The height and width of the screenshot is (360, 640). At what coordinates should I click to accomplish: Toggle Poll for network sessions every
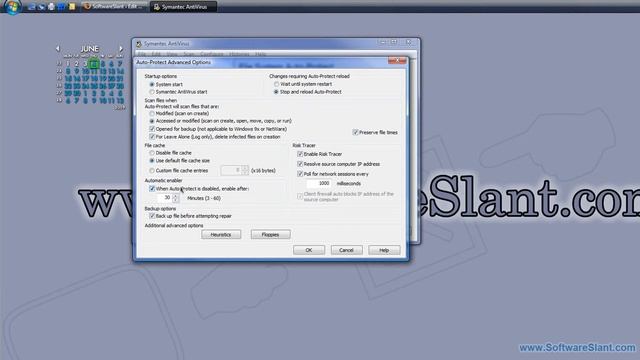pos(300,174)
